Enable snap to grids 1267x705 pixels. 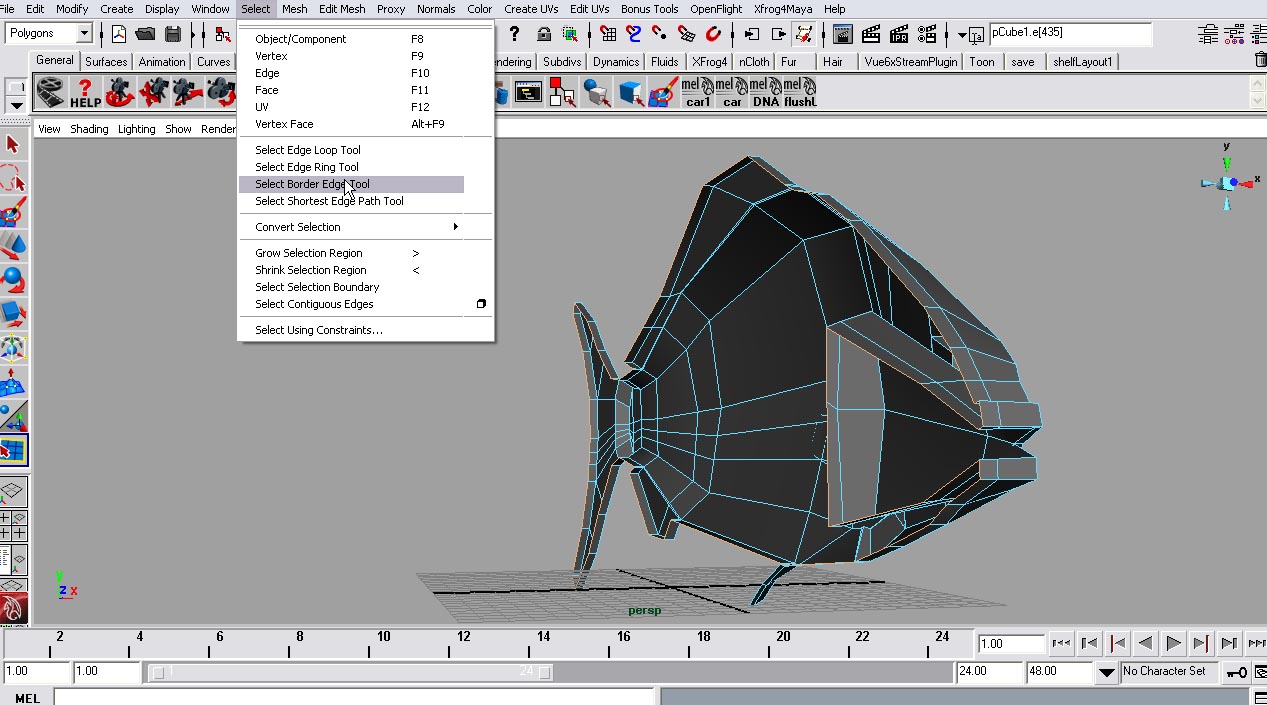click(608, 34)
